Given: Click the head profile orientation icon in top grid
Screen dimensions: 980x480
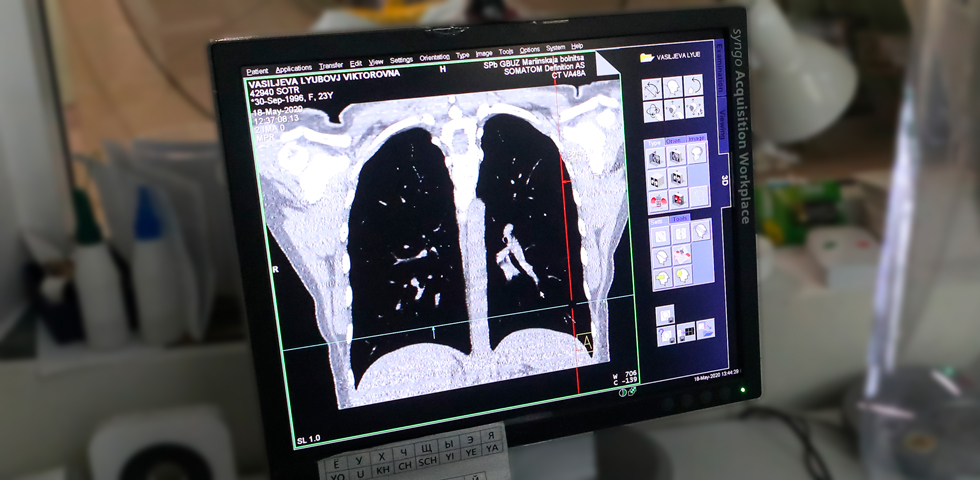Looking at the screenshot, I should tap(672, 87).
